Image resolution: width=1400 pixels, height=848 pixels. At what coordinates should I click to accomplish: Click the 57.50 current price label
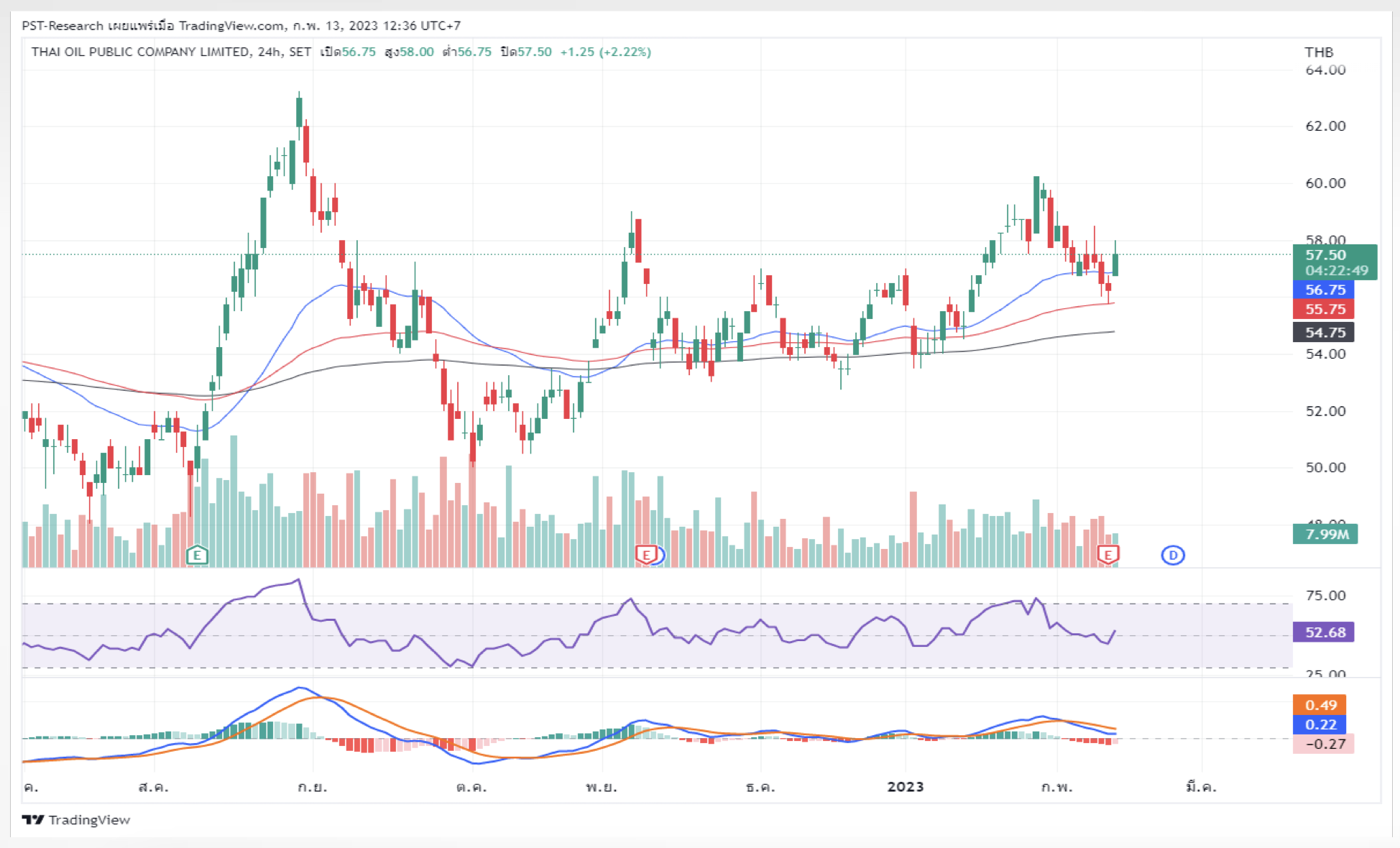[x=1326, y=254]
